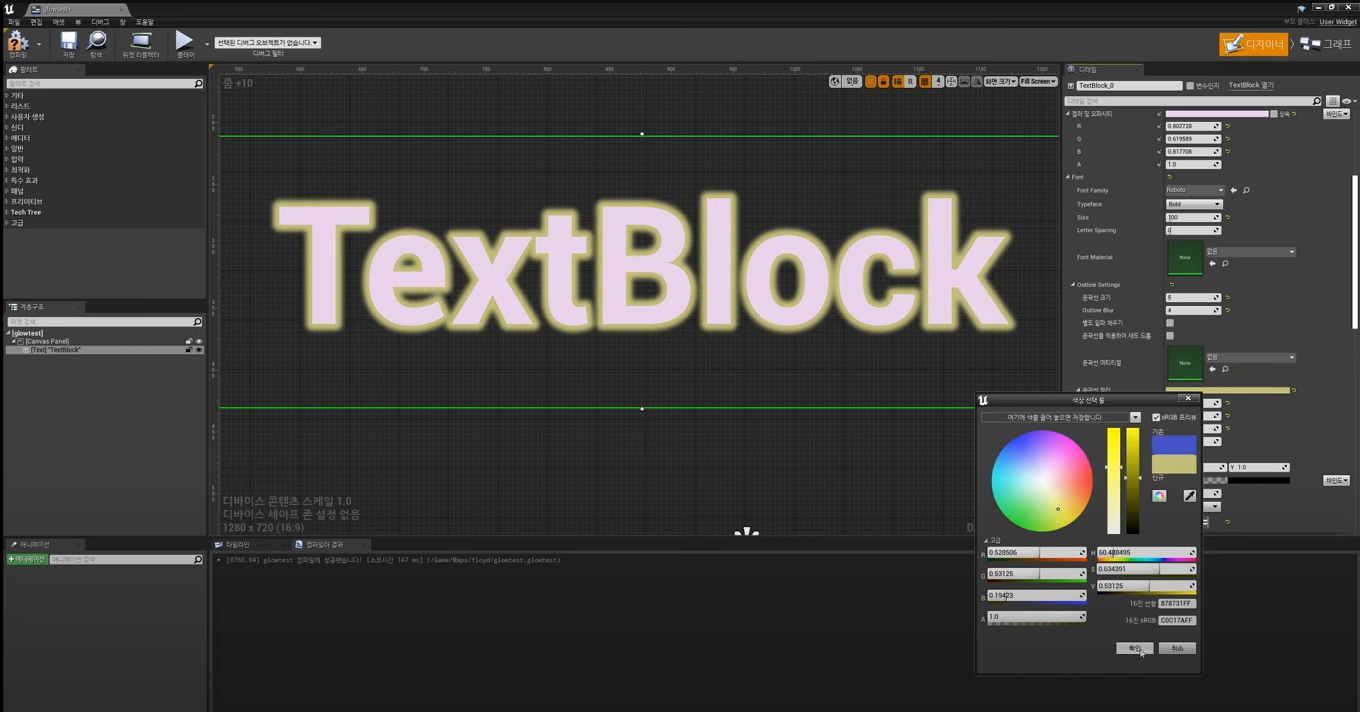Select the [Canvas Panel] hierarchy row
Image resolution: width=1360 pixels, height=712 pixels.
tap(105, 341)
